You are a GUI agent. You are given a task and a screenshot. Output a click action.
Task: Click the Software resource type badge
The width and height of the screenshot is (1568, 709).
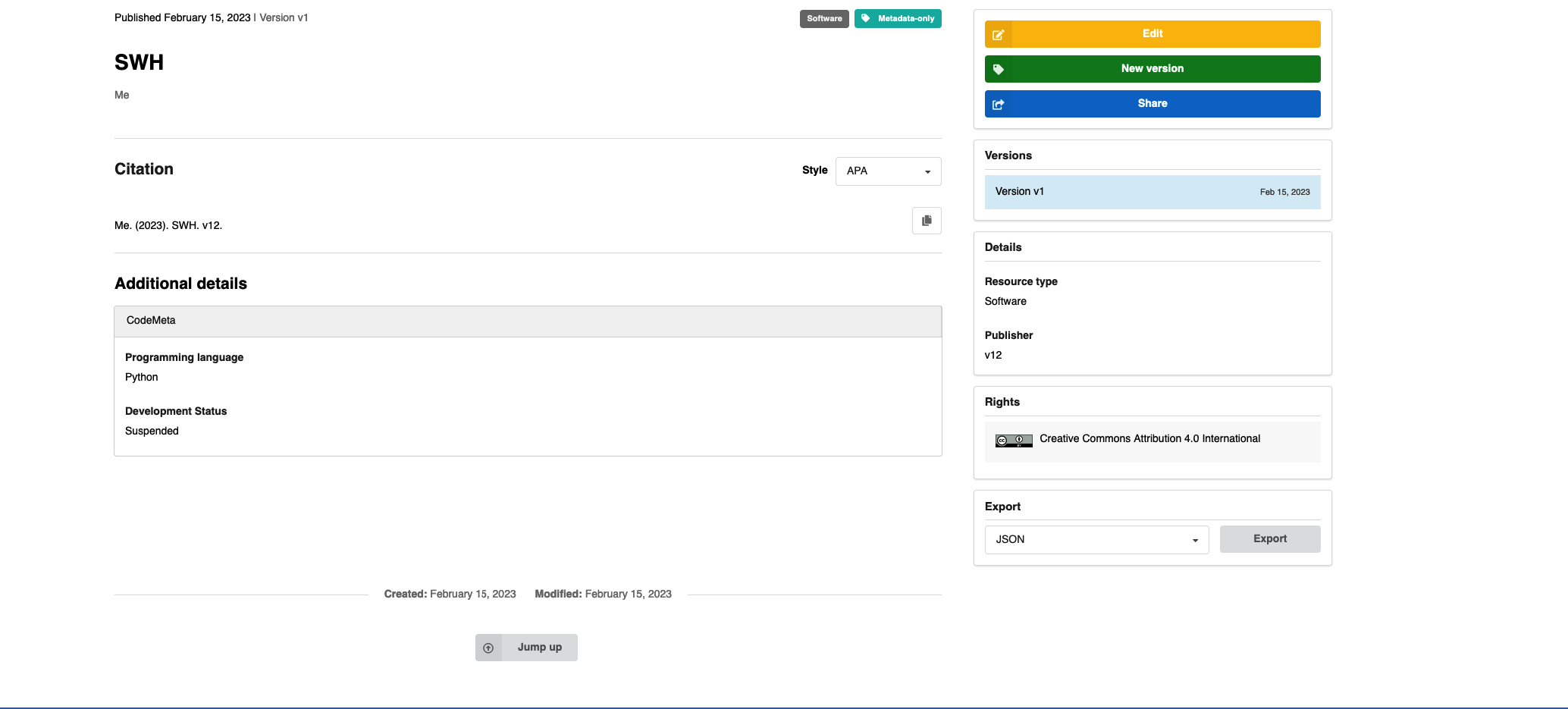[x=824, y=18]
